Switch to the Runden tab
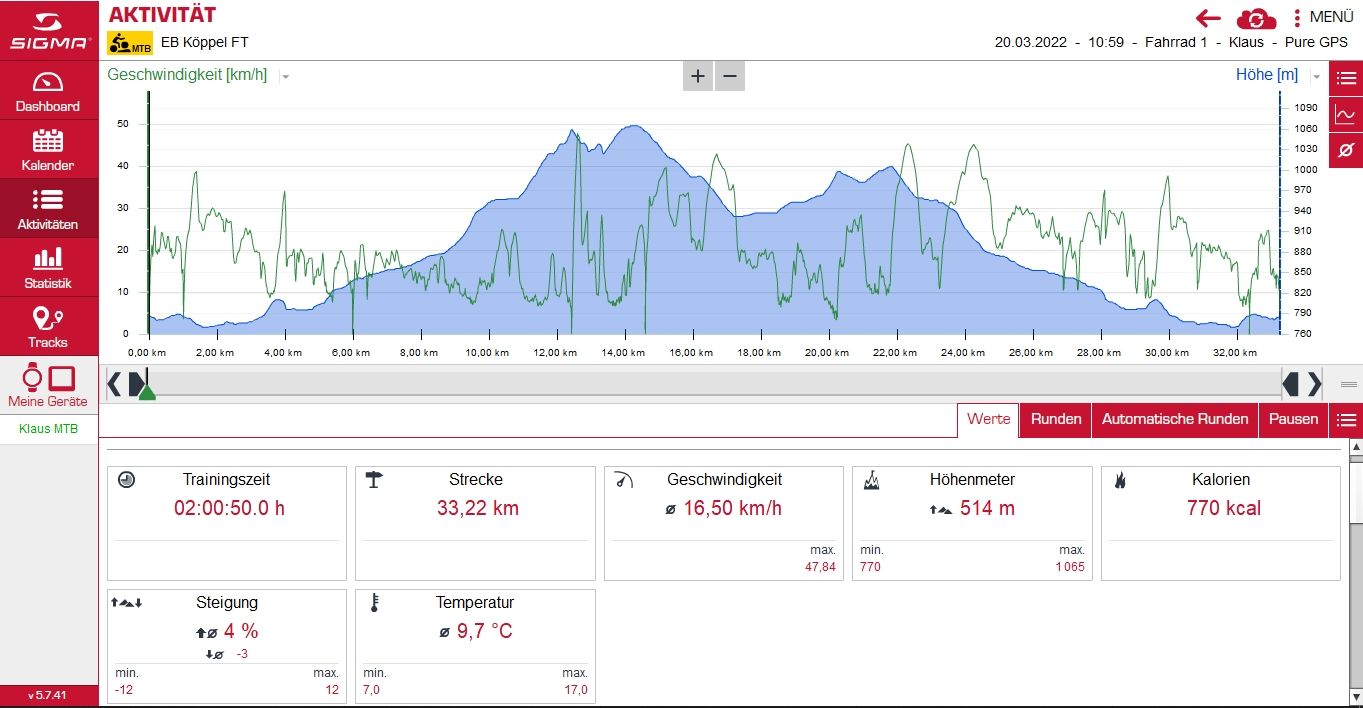This screenshot has height=708, width=1363. click(1056, 419)
